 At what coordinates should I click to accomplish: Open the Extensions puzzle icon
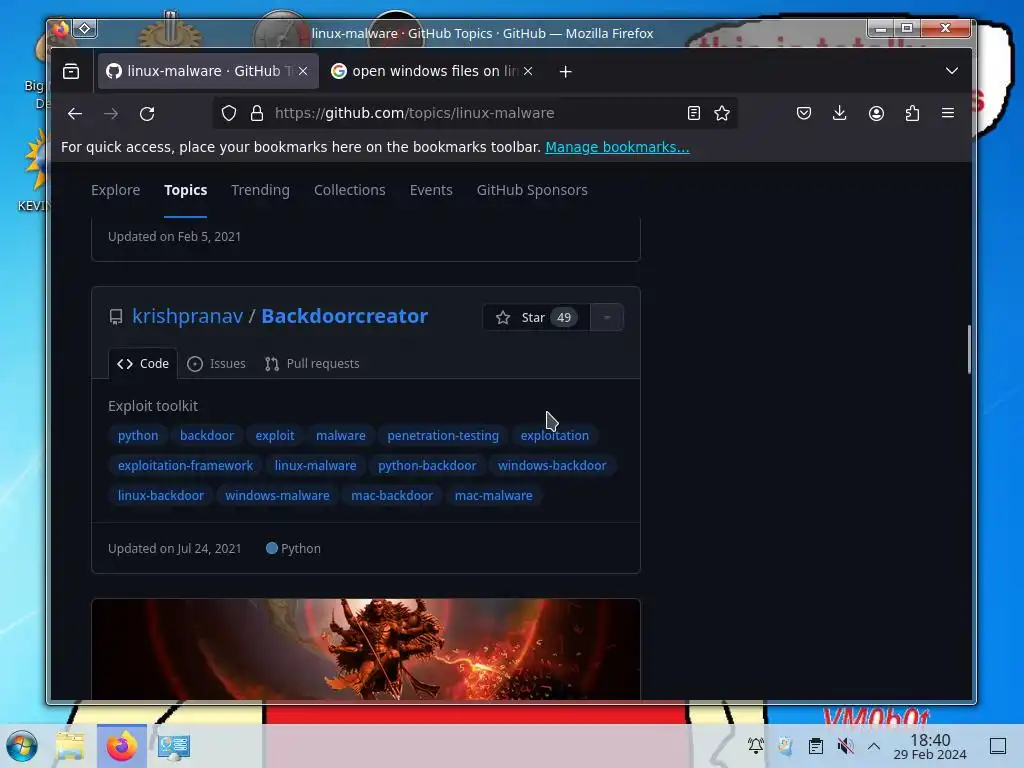click(912, 113)
